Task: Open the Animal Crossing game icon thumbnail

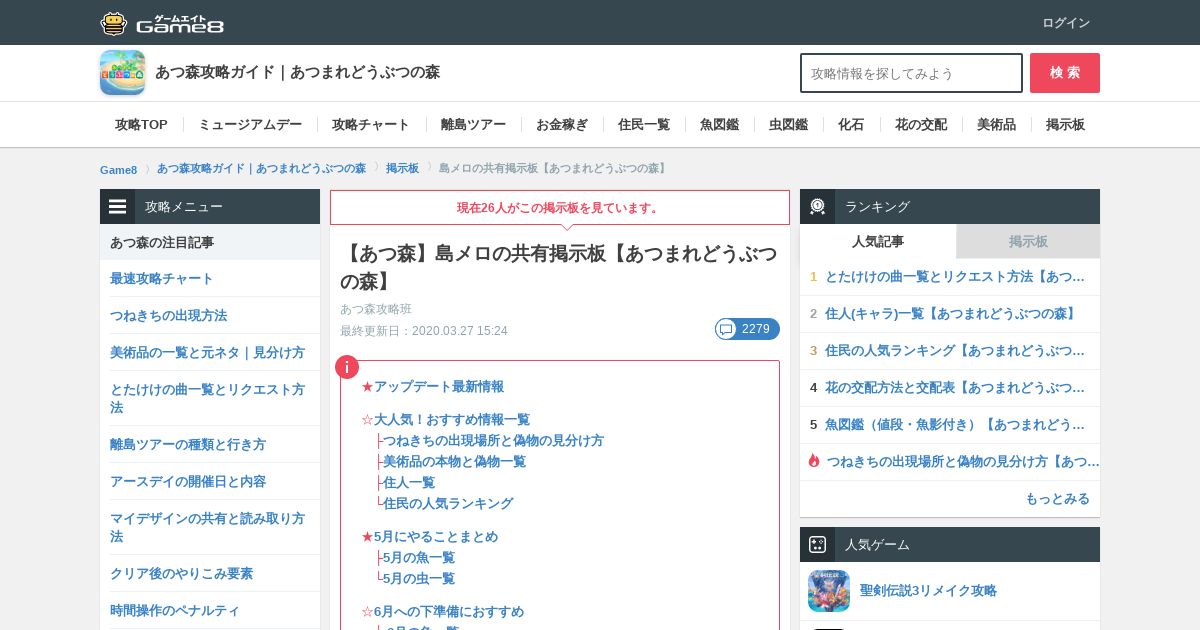Action: point(122,72)
